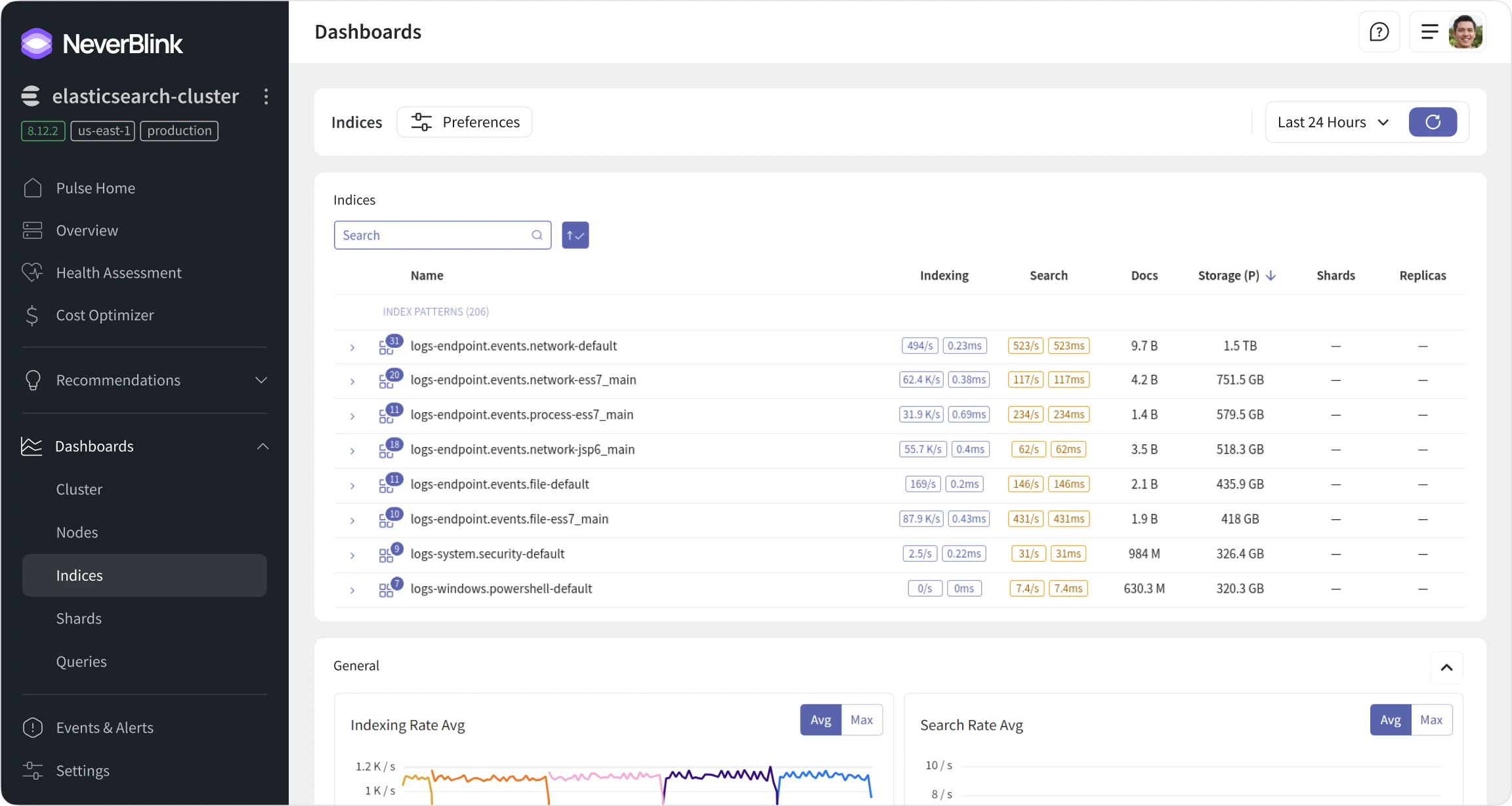The height and width of the screenshot is (806, 1512).
Task: Expand the logs-endpoint.events.network-ess7_main row
Action: click(352, 381)
